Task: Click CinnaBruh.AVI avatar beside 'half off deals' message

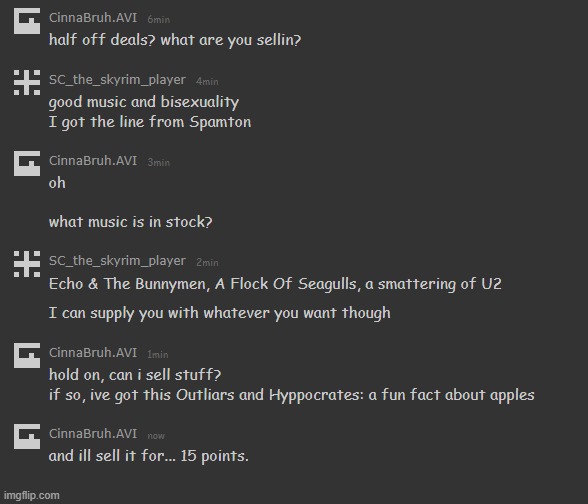Action: [x=27, y=21]
